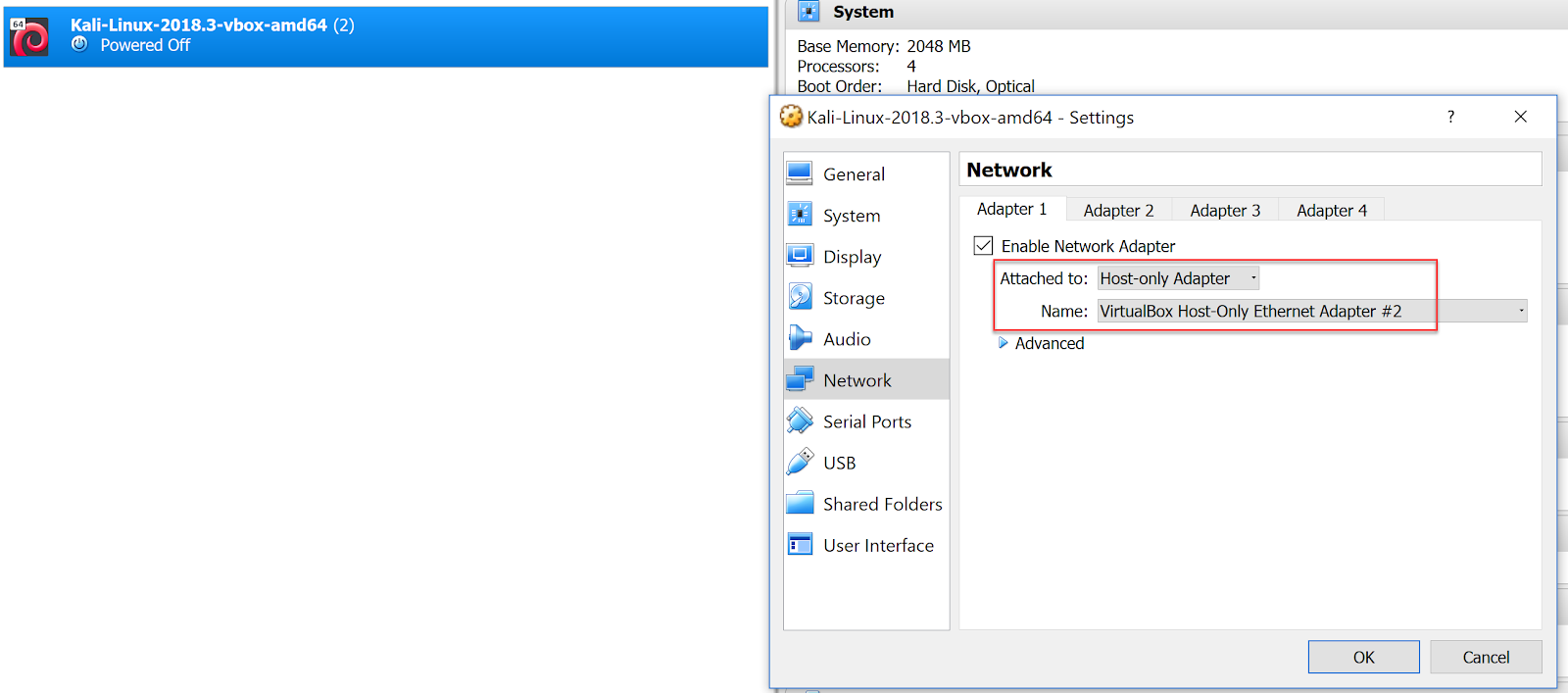Click the Storage disk icon
Image resolution: width=1568 pixels, height=693 pixels.
click(800, 297)
